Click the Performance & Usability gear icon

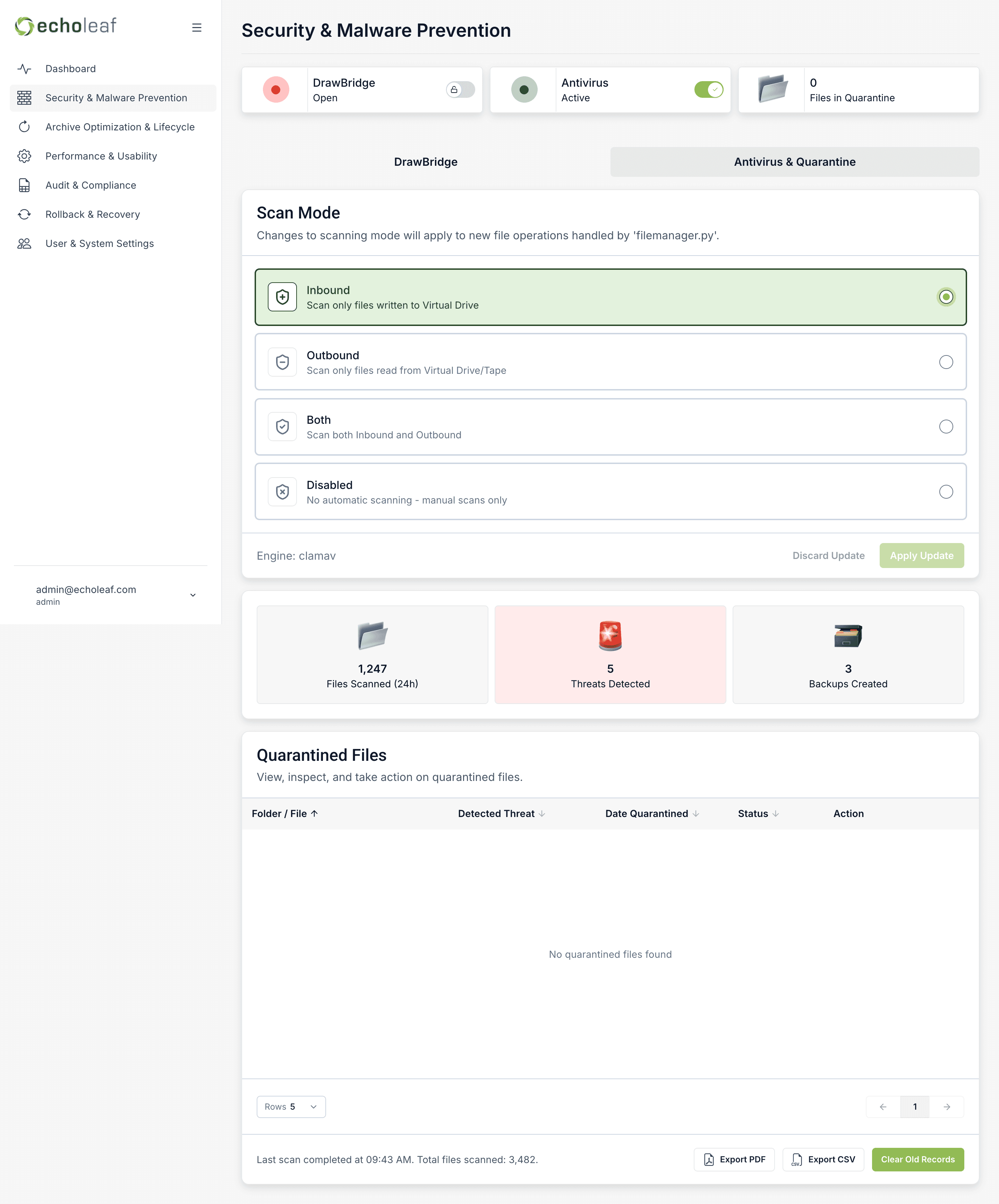(x=24, y=156)
